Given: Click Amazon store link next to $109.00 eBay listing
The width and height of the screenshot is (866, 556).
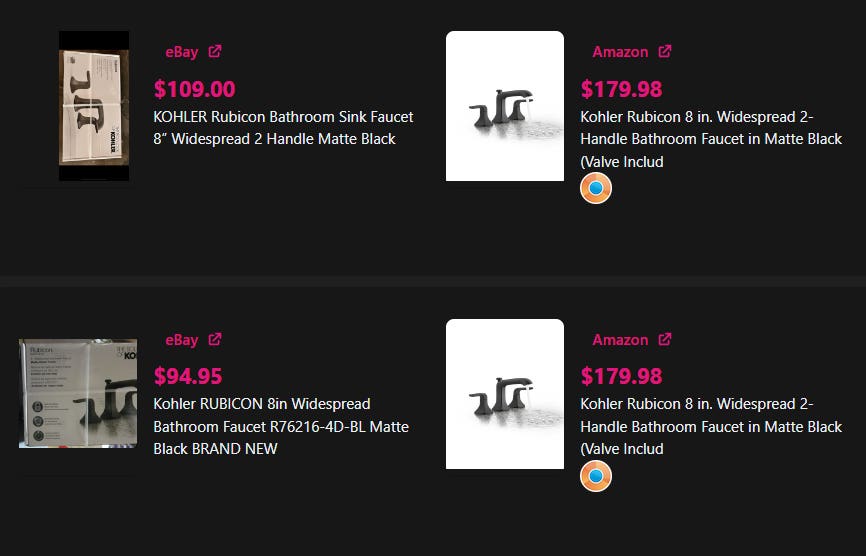Looking at the screenshot, I should click(620, 52).
